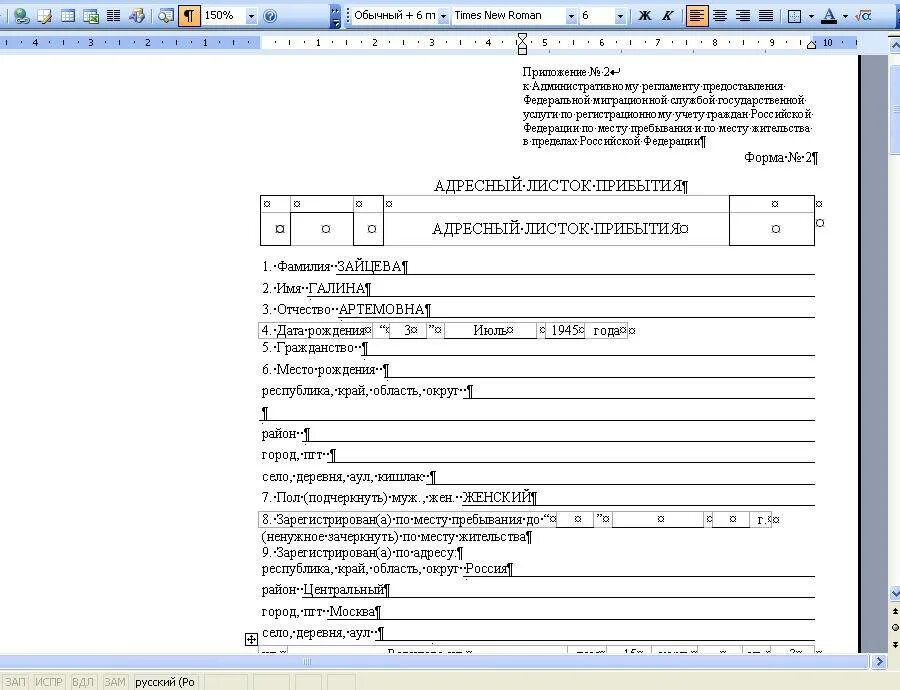Toggle ЗАП macro recording in status bar
Viewport: 900px width, 690px height.
15,681
